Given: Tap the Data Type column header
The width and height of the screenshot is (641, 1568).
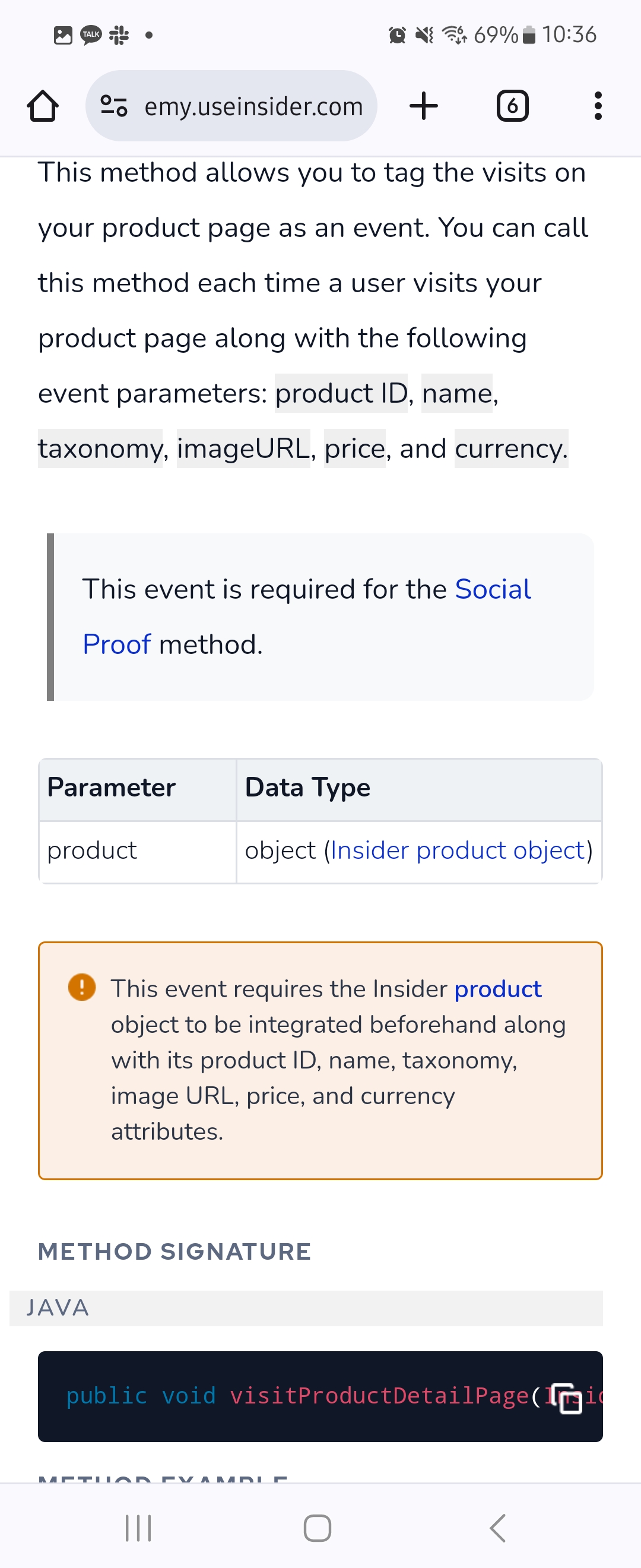Looking at the screenshot, I should [307, 788].
